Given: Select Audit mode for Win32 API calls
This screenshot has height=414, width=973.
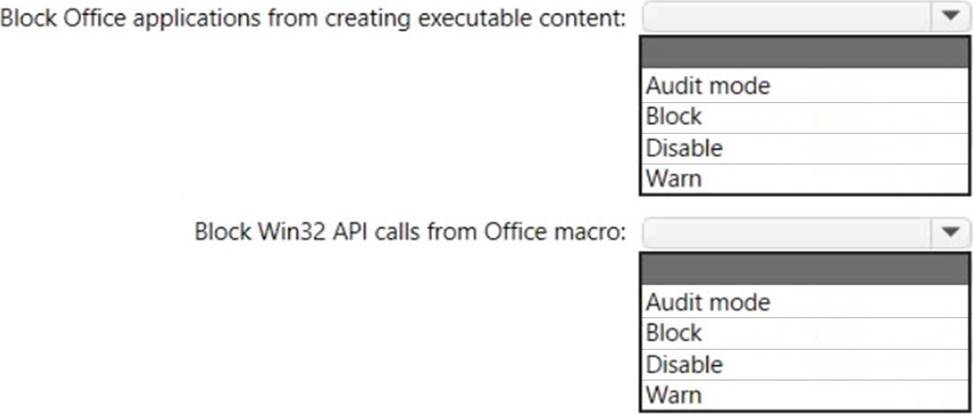Looking at the screenshot, I should [x=806, y=301].
